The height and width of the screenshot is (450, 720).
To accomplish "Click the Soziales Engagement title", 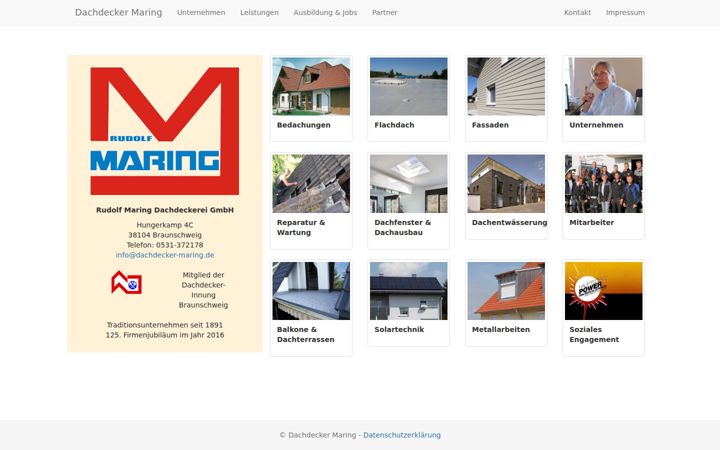I will 594,334.
